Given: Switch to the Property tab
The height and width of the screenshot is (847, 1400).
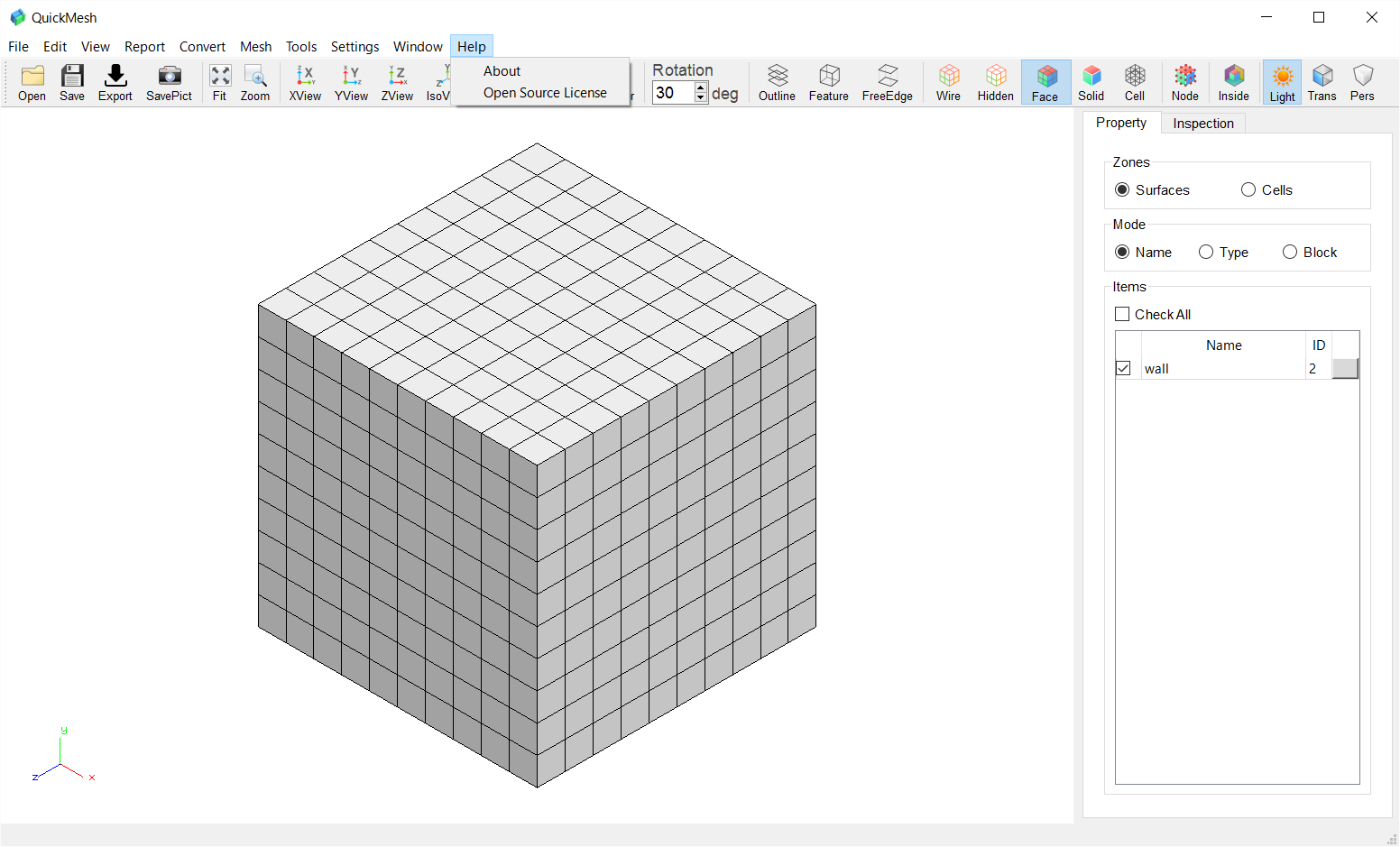Looking at the screenshot, I should tap(1121, 123).
